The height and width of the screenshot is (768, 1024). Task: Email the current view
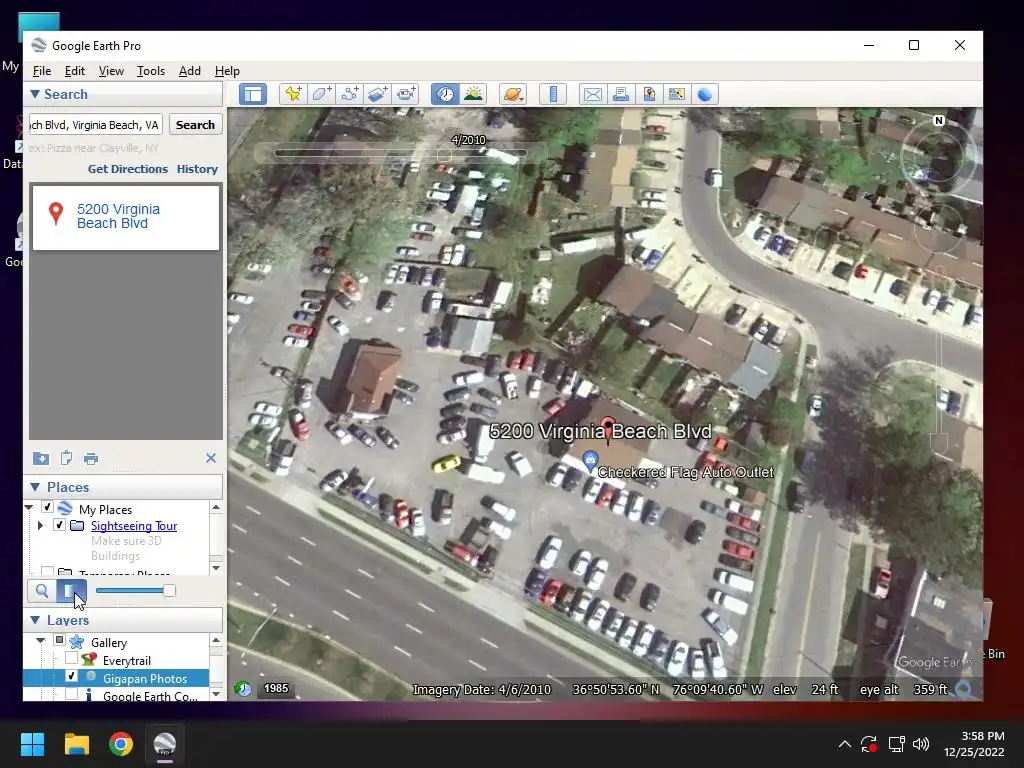(592, 94)
